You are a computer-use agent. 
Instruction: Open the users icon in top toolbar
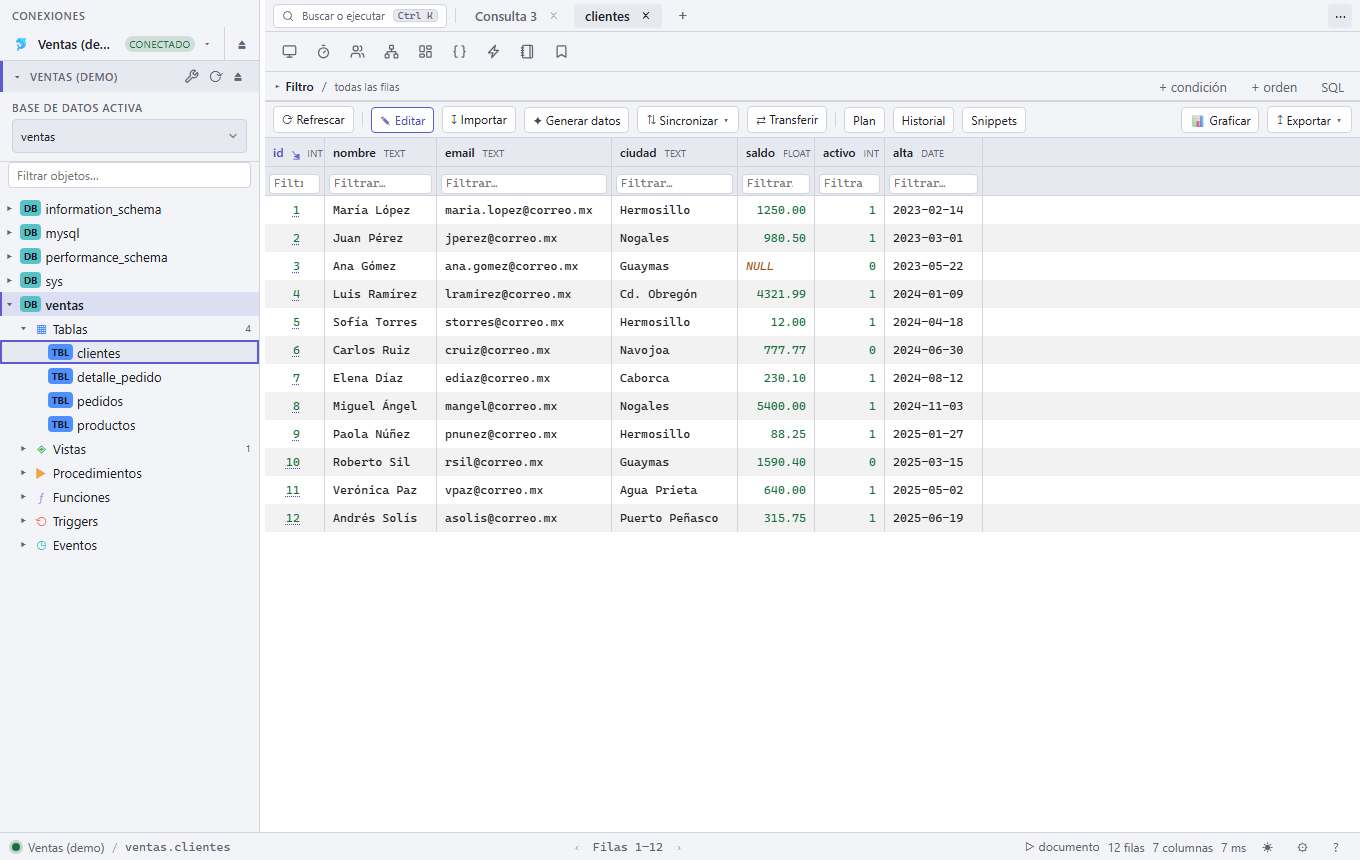coord(358,52)
